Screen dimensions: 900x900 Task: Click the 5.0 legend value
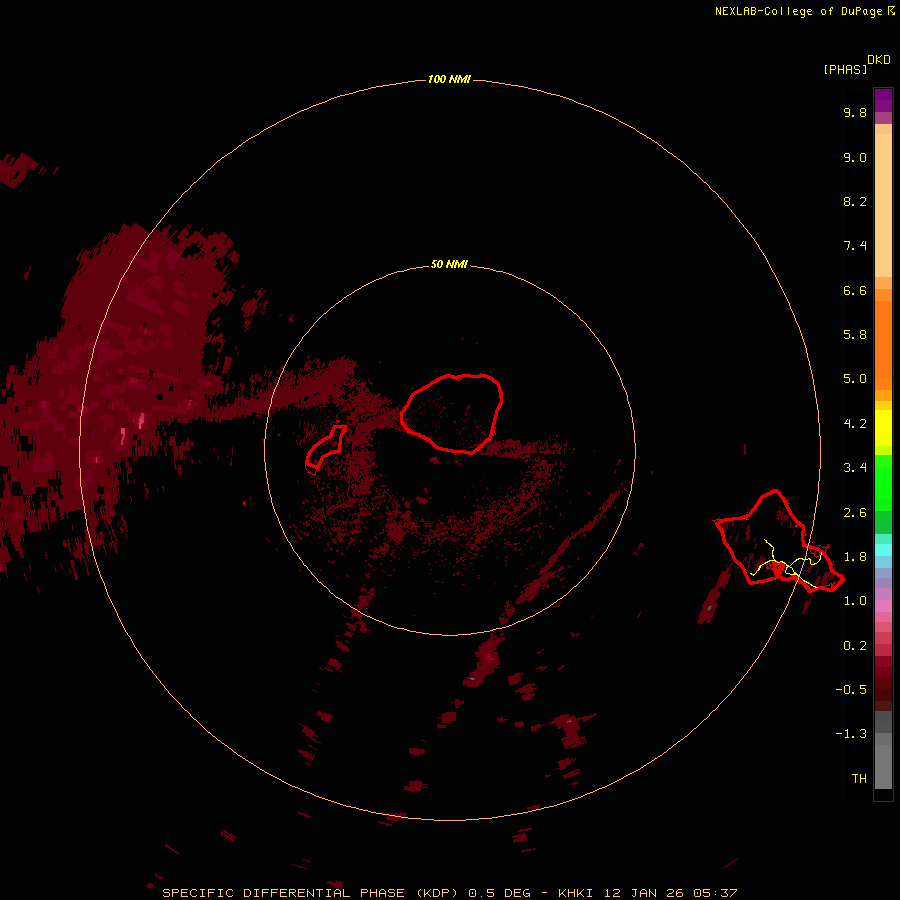coord(855,379)
